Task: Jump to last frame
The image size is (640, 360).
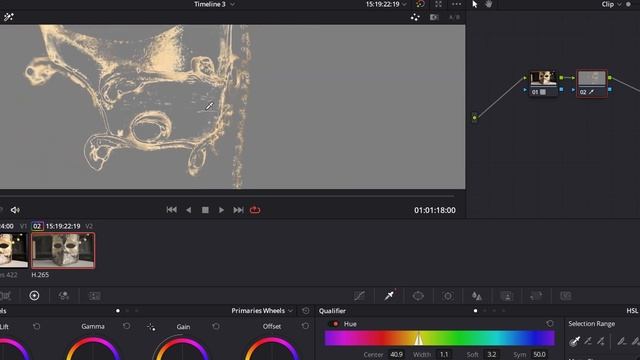Action: [x=238, y=210]
